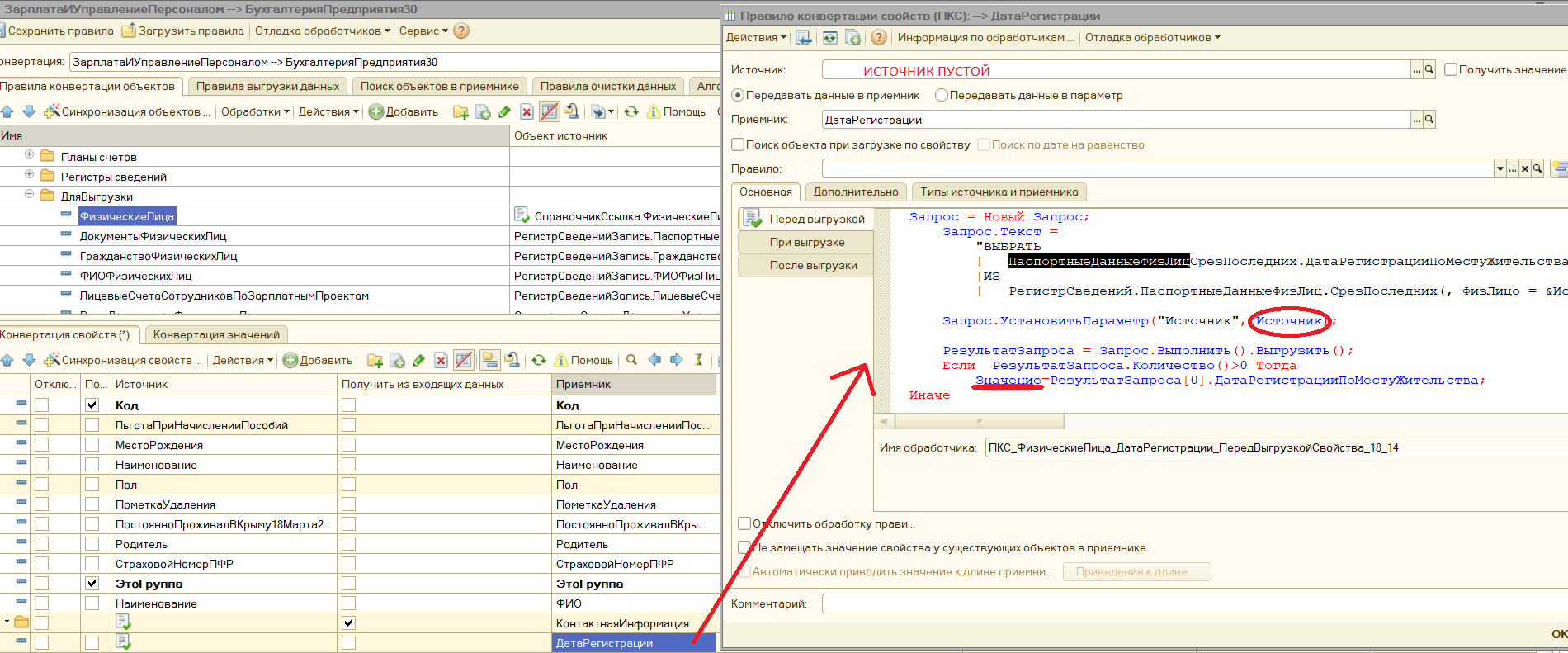
Task: Click search magnifier next to Источник field
Action: (x=1429, y=70)
